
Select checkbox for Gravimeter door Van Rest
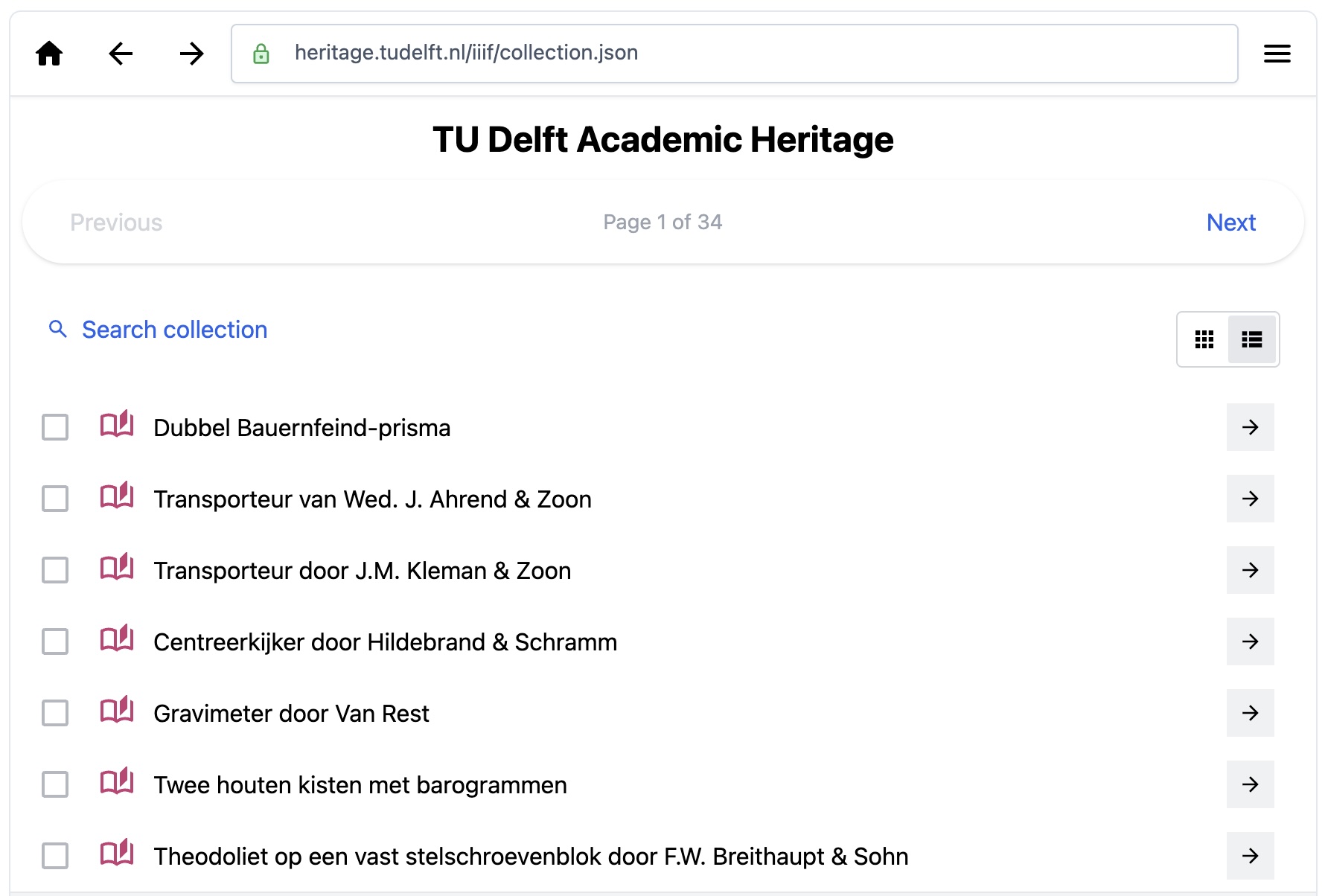pyautogui.click(x=55, y=713)
